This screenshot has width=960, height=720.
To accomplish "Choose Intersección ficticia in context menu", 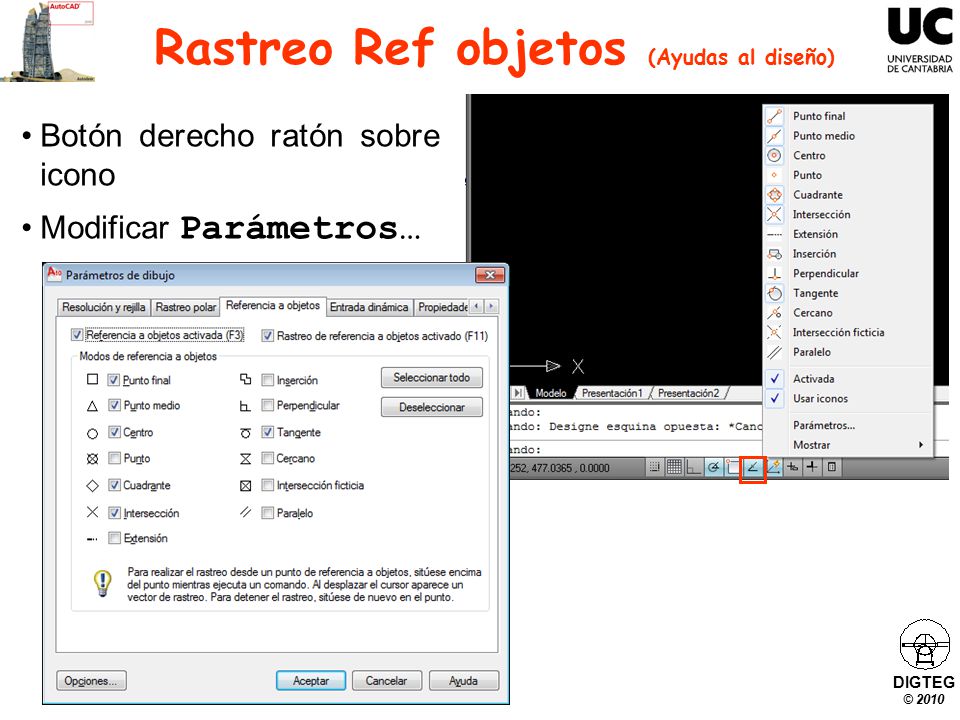I will [x=848, y=332].
